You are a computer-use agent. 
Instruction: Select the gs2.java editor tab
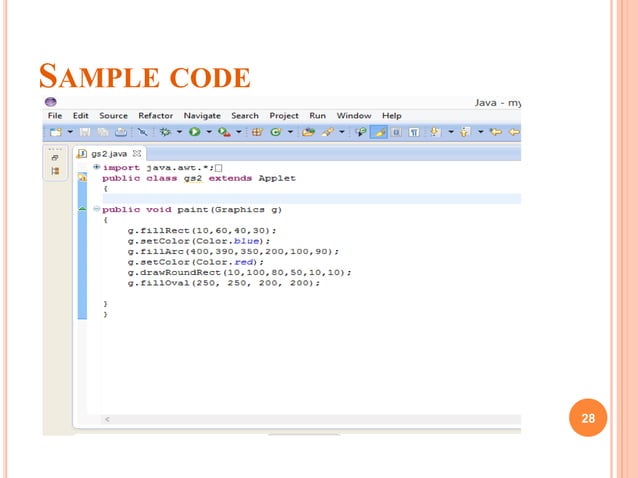[x=109, y=154]
